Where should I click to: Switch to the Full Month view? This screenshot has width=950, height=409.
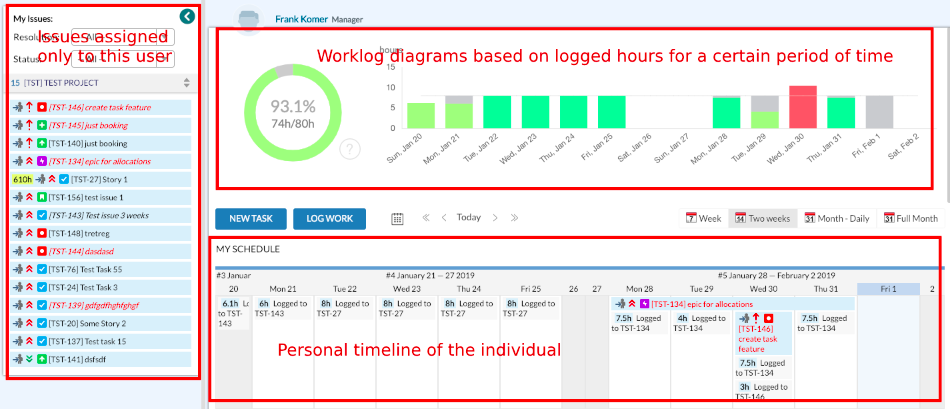pos(911,218)
